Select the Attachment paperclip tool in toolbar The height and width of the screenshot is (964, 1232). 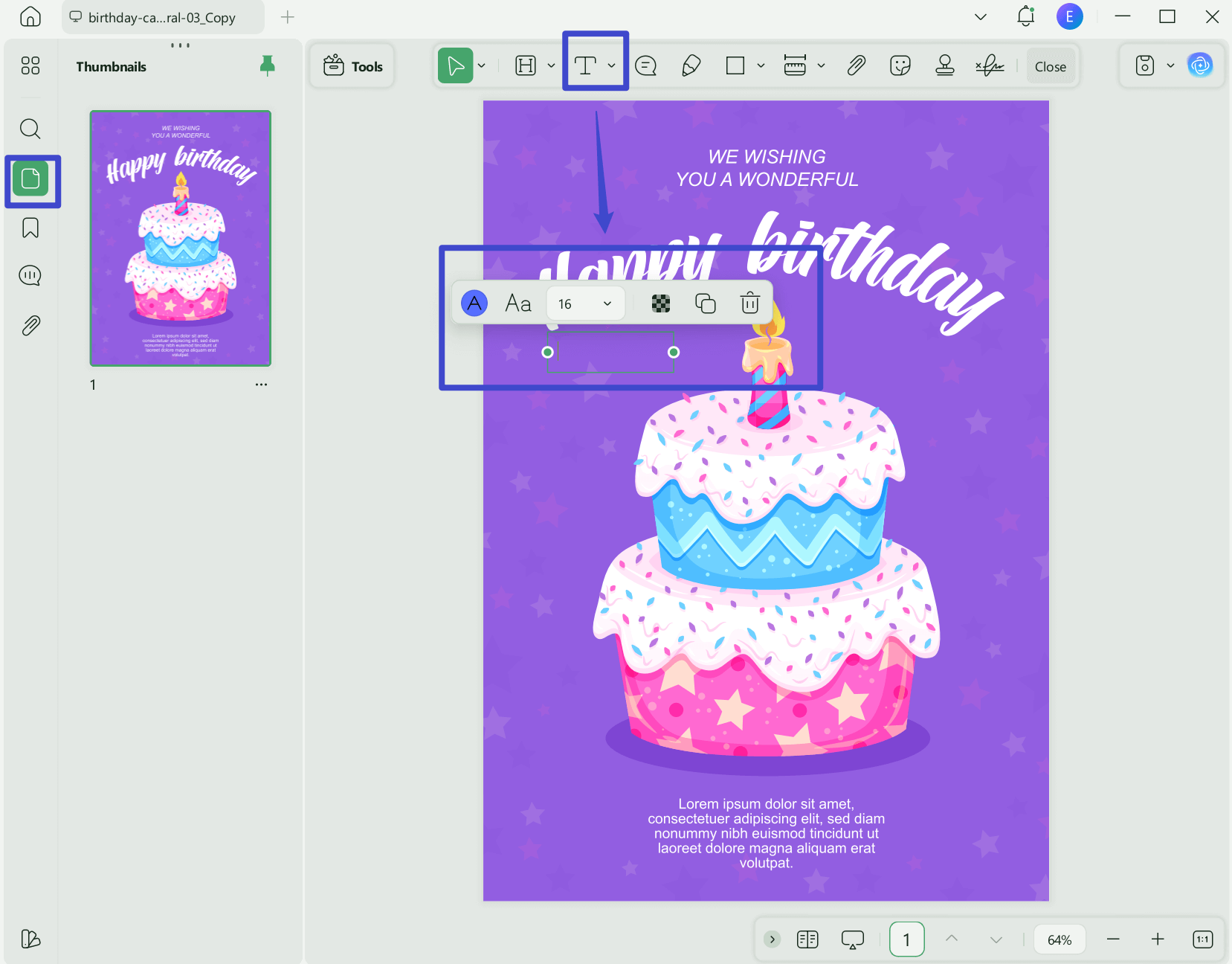coord(856,66)
